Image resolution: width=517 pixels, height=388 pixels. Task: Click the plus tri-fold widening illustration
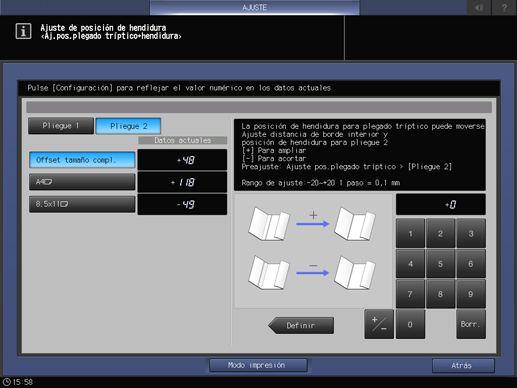(312, 223)
